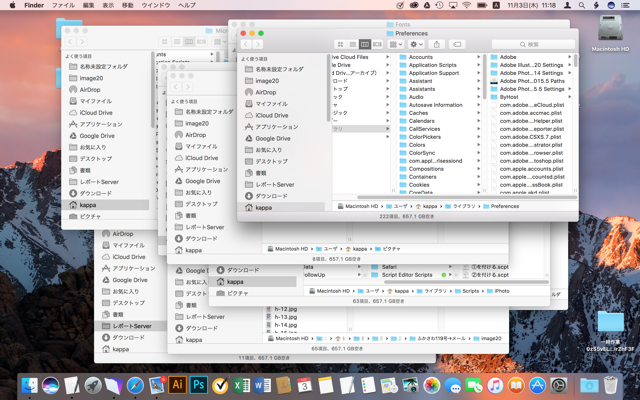
Task: Expand the ByHost folder arrow
Action: click(569, 97)
